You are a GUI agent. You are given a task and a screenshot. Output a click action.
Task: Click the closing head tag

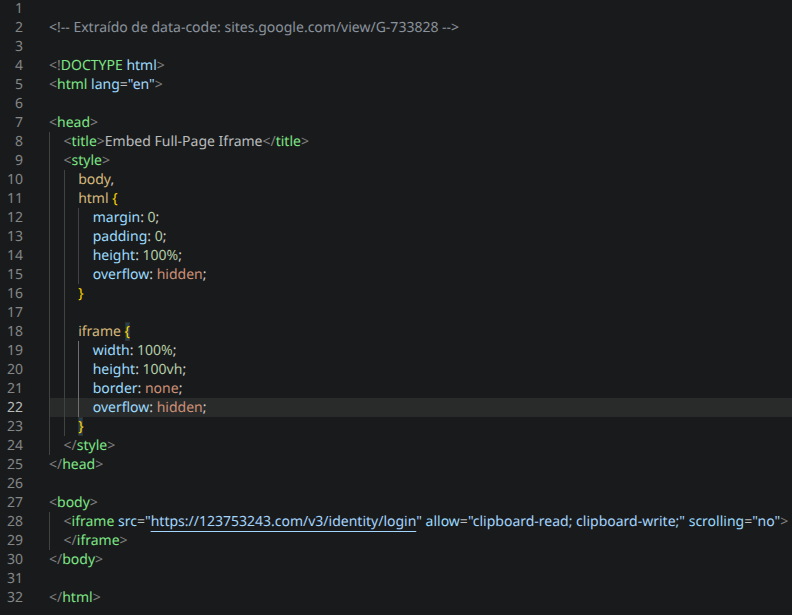(x=76, y=465)
